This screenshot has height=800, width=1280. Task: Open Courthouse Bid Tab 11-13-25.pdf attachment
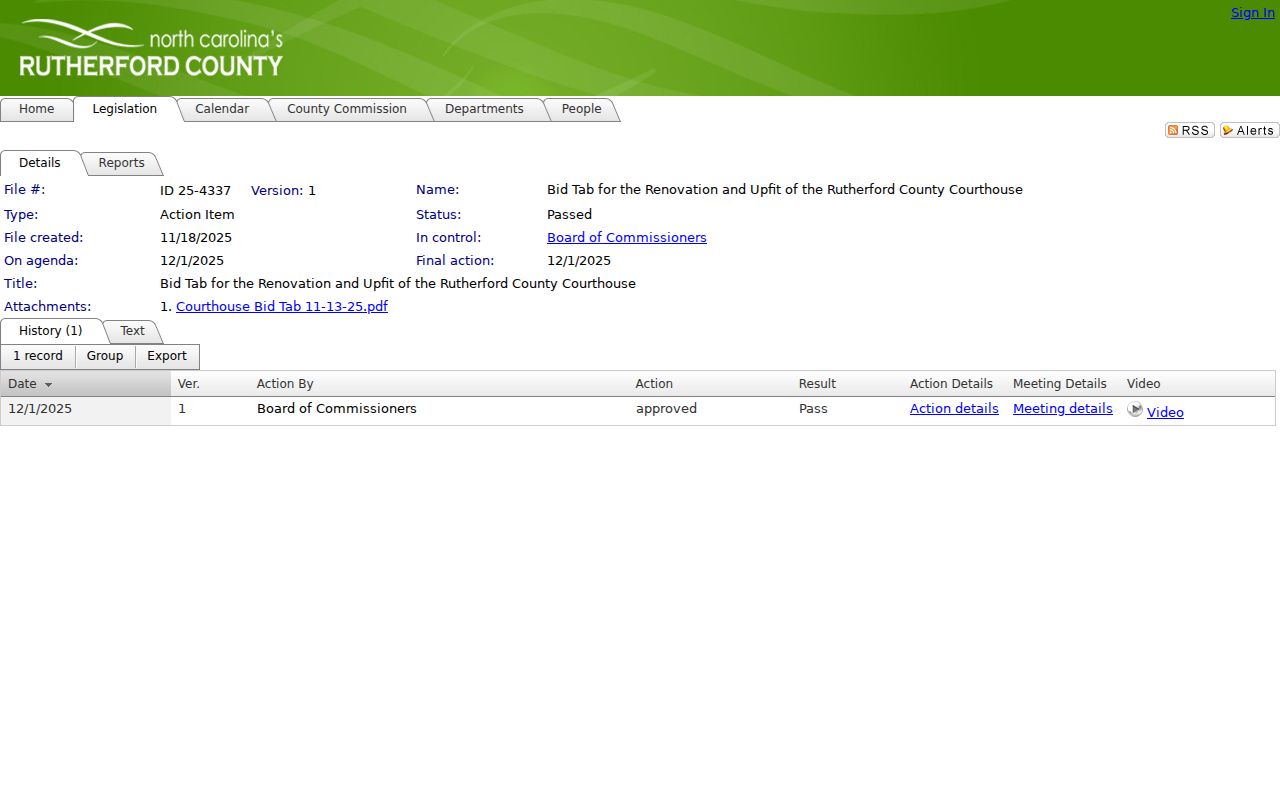[282, 307]
